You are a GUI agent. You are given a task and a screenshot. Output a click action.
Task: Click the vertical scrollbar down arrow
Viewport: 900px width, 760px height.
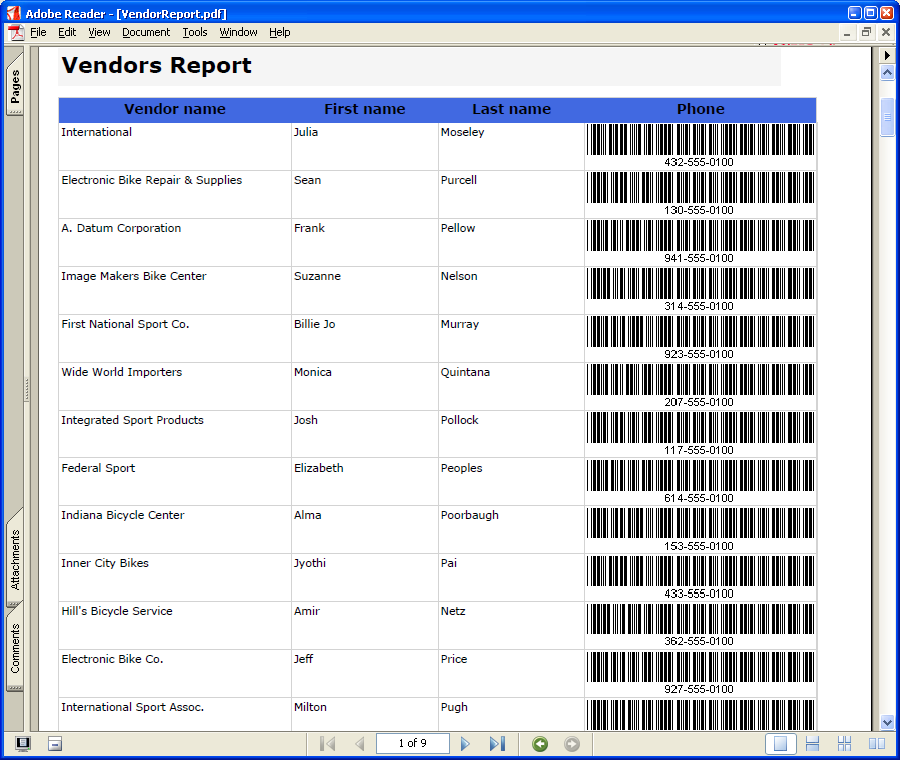887,722
